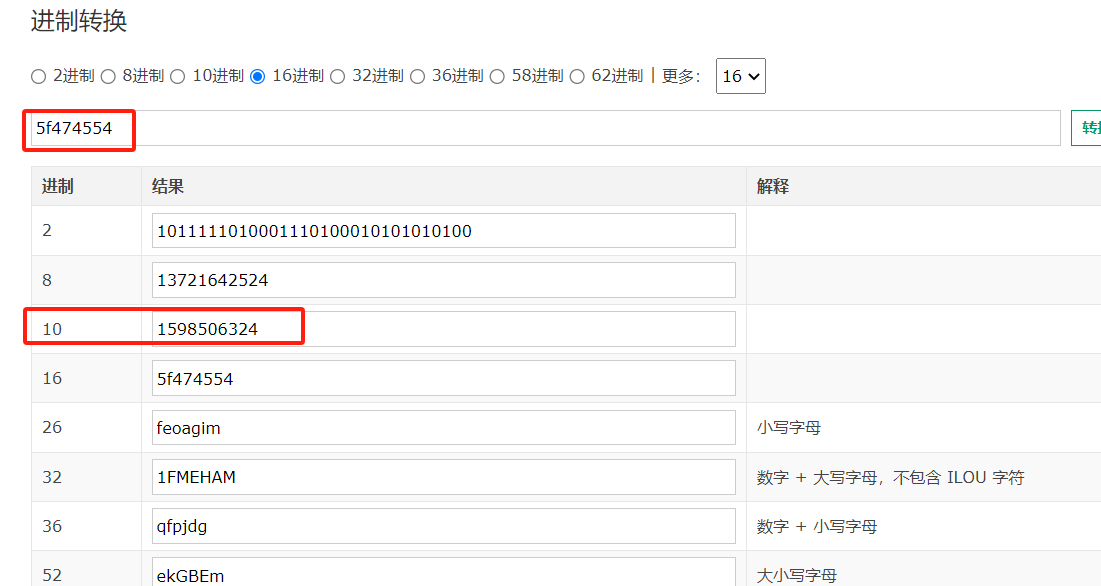Click the binary result field for base 2
Image resolution: width=1101 pixels, height=586 pixels.
[443, 231]
